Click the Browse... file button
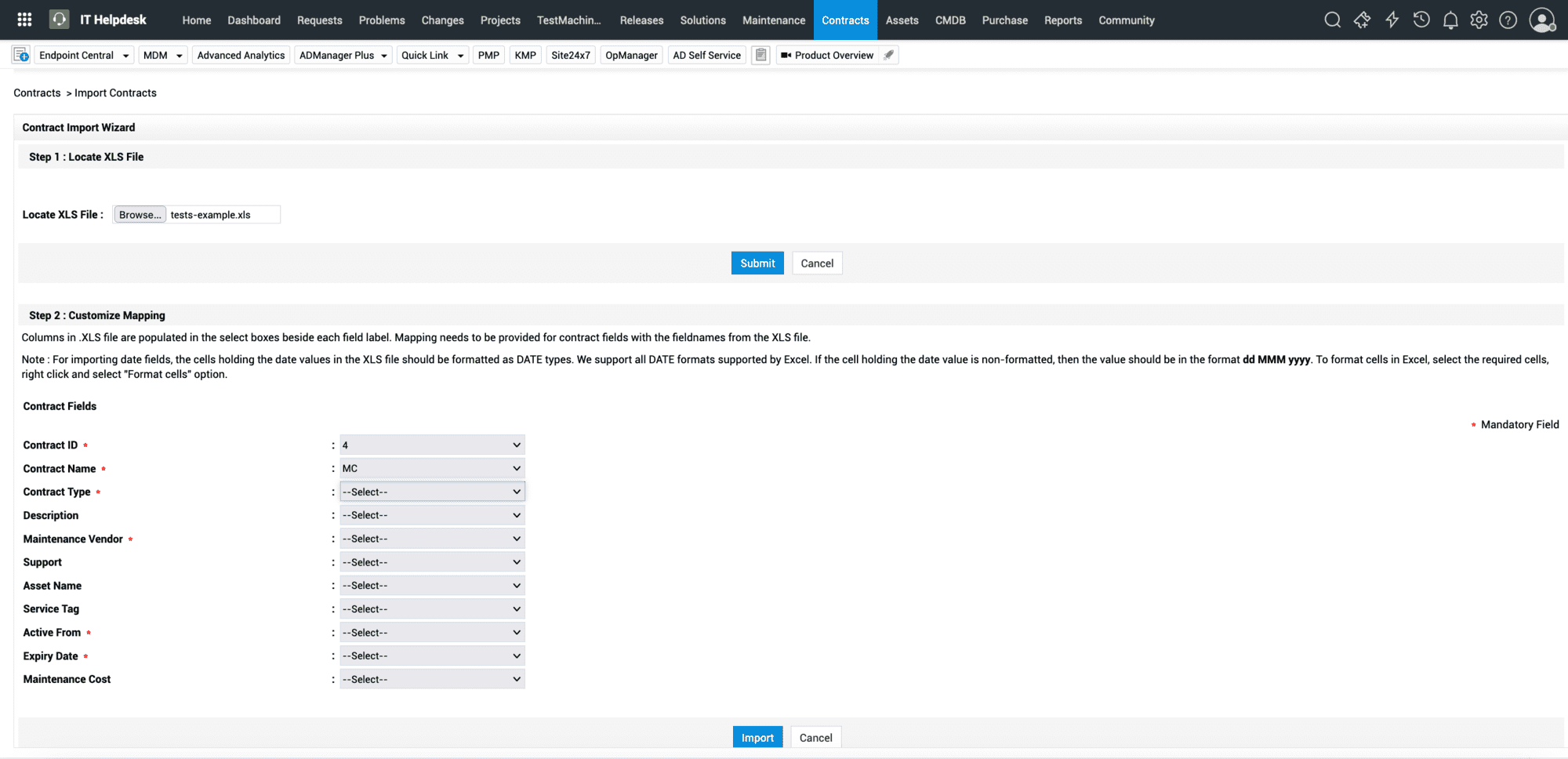Image resolution: width=1568 pixels, height=759 pixels. tap(140, 215)
